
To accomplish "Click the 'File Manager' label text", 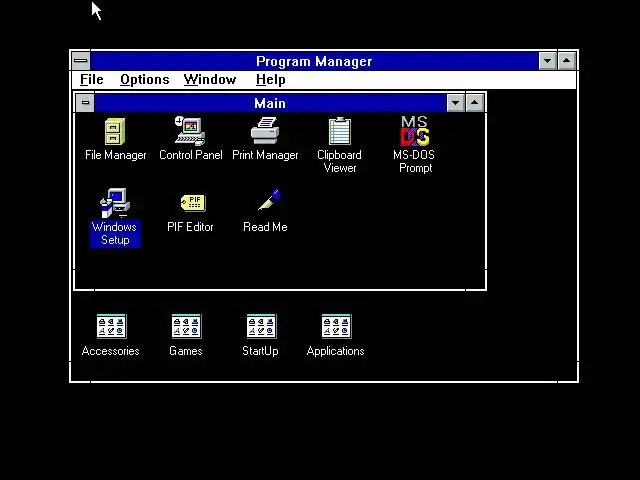I will (x=116, y=155).
